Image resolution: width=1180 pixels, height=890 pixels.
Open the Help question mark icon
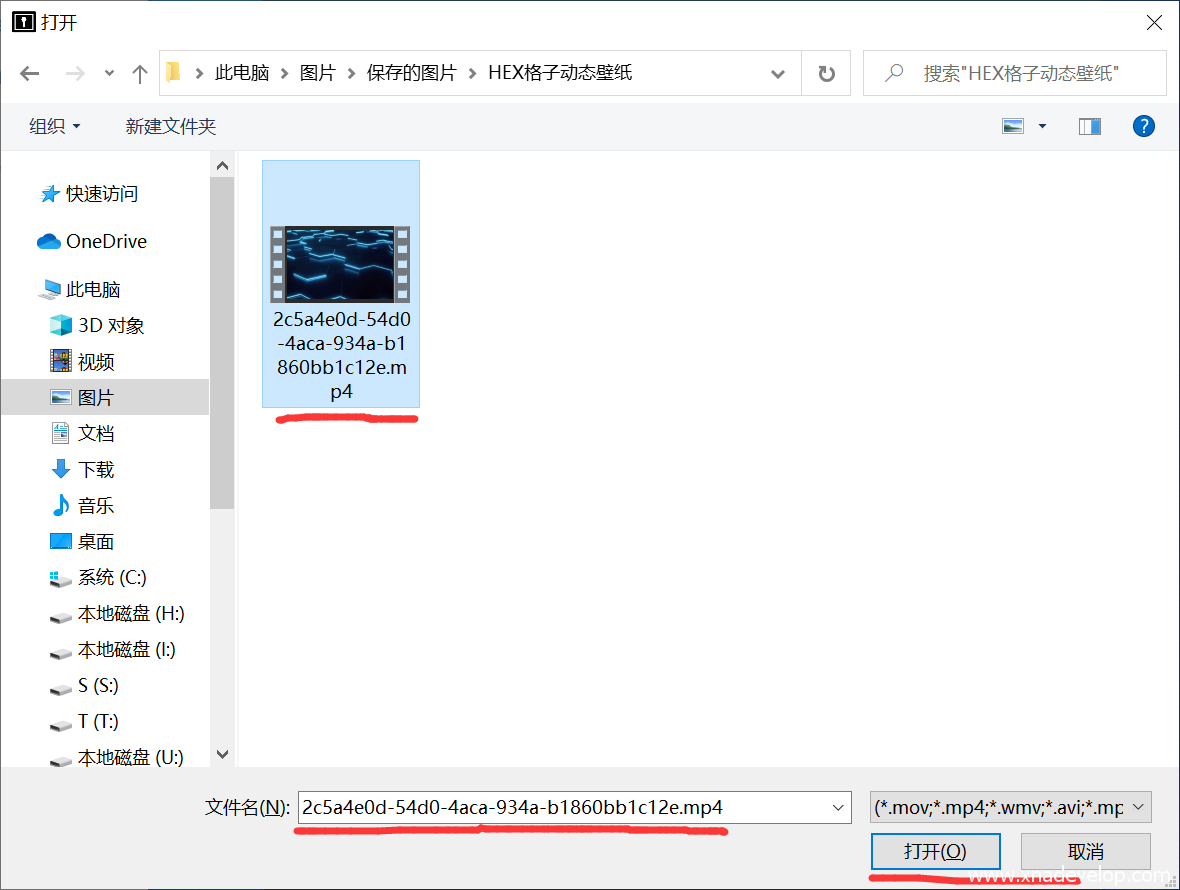pos(1144,126)
